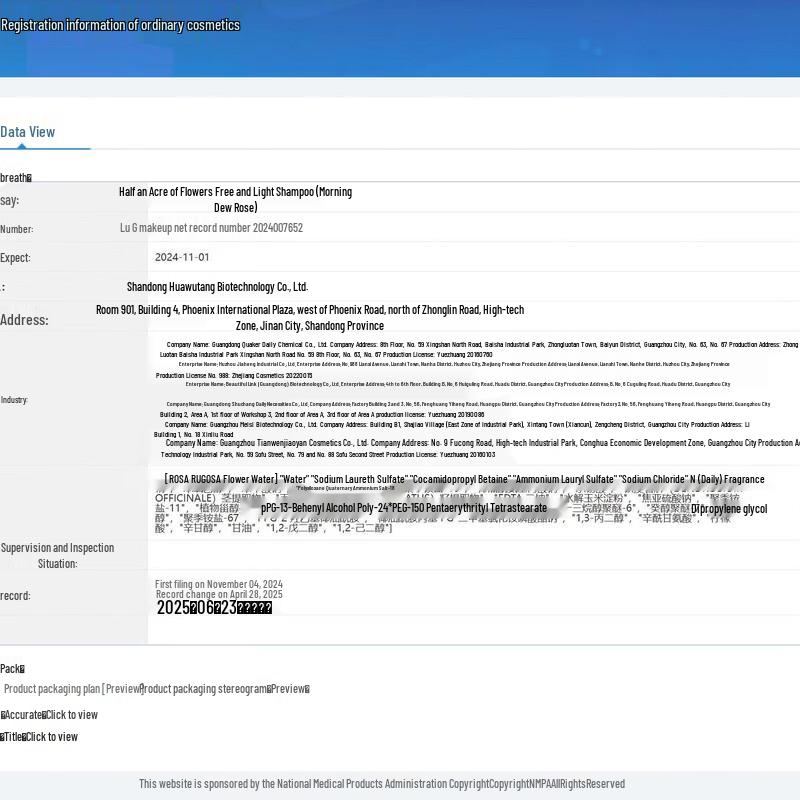Select product name 'Half an Acre of Flowers' text
The image size is (800, 800).
[x=235, y=199]
